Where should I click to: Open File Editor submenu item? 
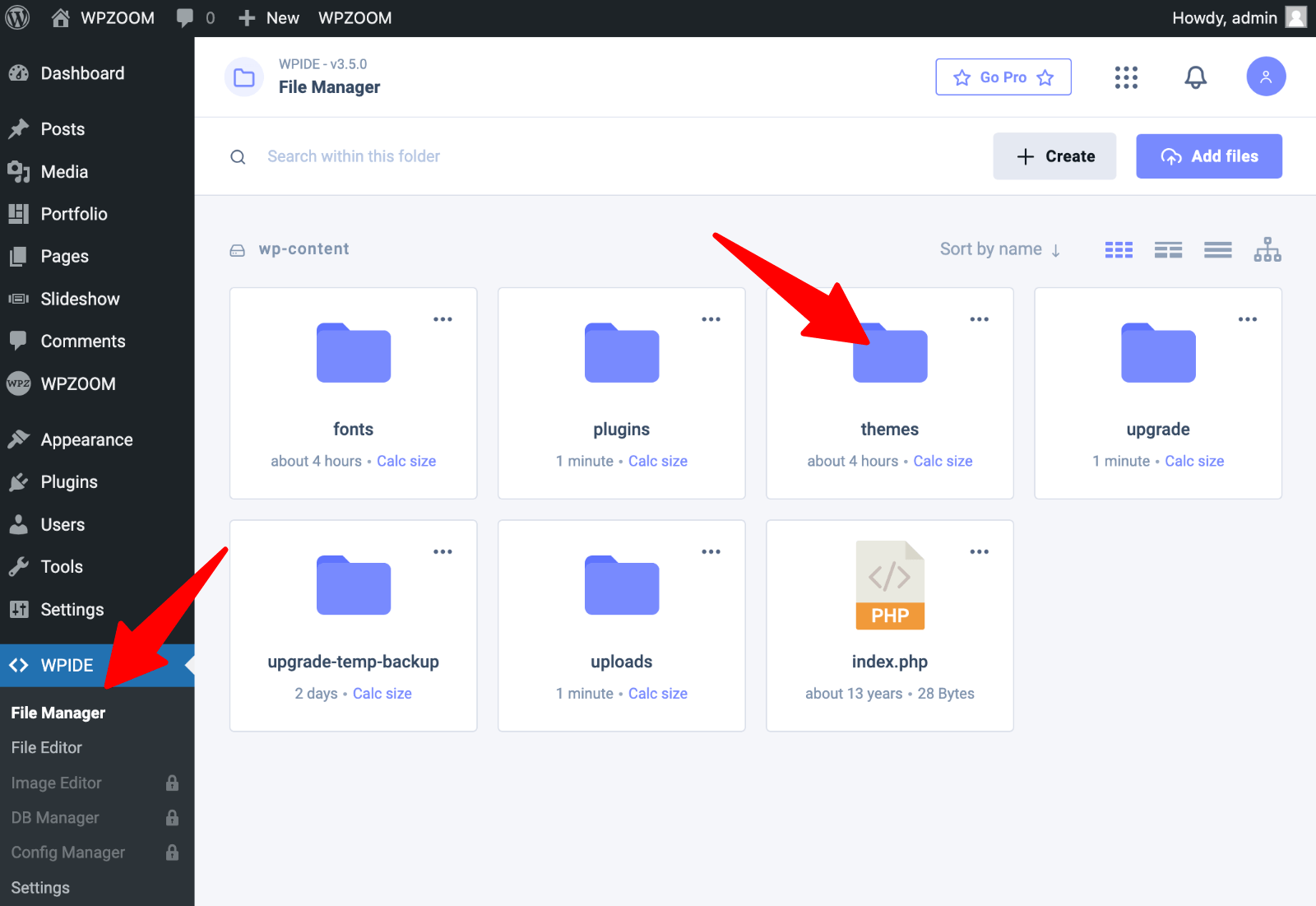click(x=47, y=747)
